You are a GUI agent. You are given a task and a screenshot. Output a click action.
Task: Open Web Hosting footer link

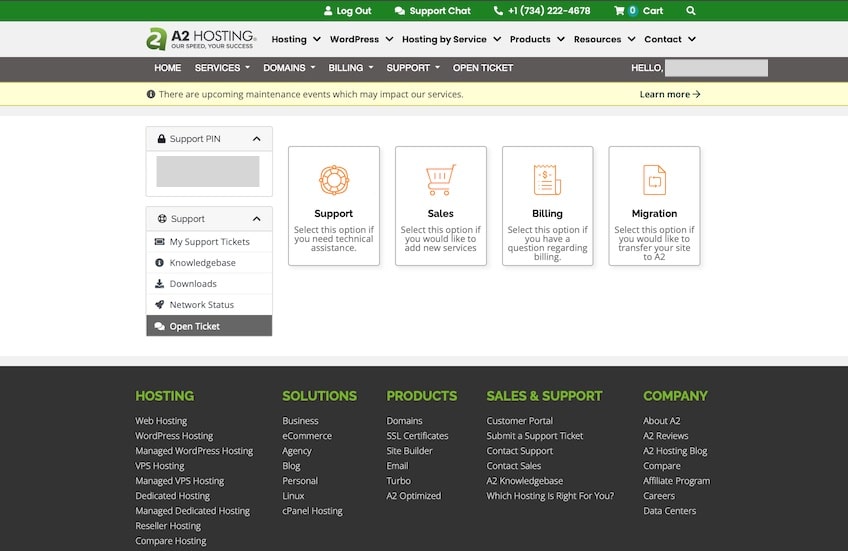point(161,420)
